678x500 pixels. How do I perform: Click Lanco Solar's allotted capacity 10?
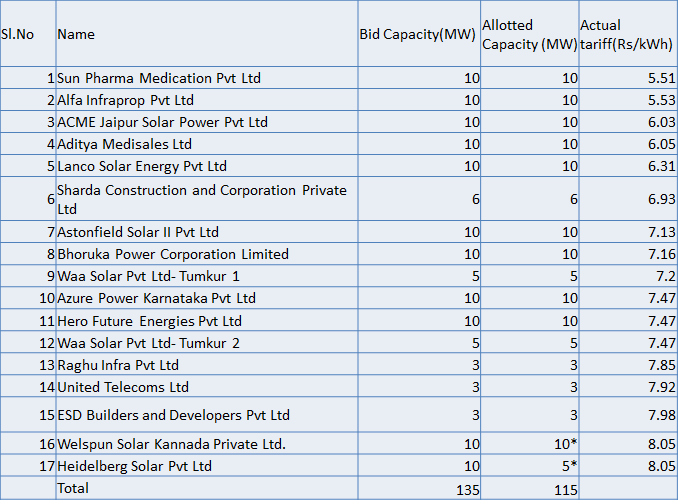click(x=570, y=166)
